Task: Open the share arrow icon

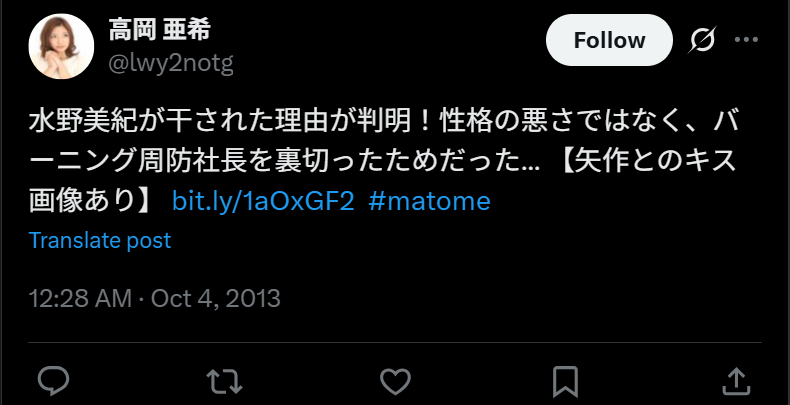Action: pos(736,381)
